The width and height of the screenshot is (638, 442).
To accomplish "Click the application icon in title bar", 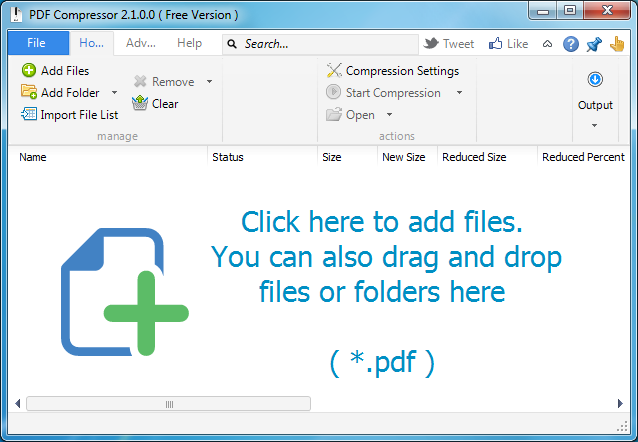I will [x=16, y=14].
